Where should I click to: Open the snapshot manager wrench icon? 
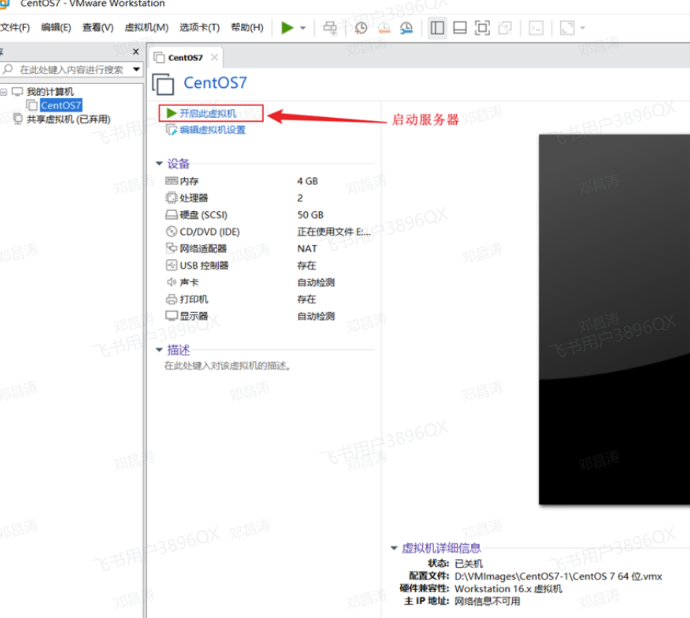coord(406,28)
